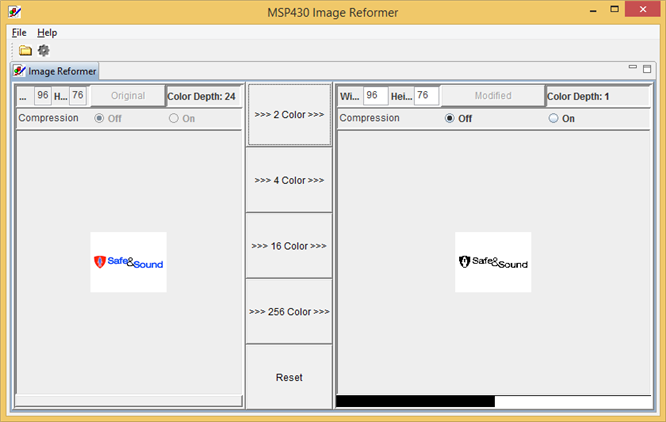
Task: Close the MSP430 Image Reformer window
Action: (643, 9)
